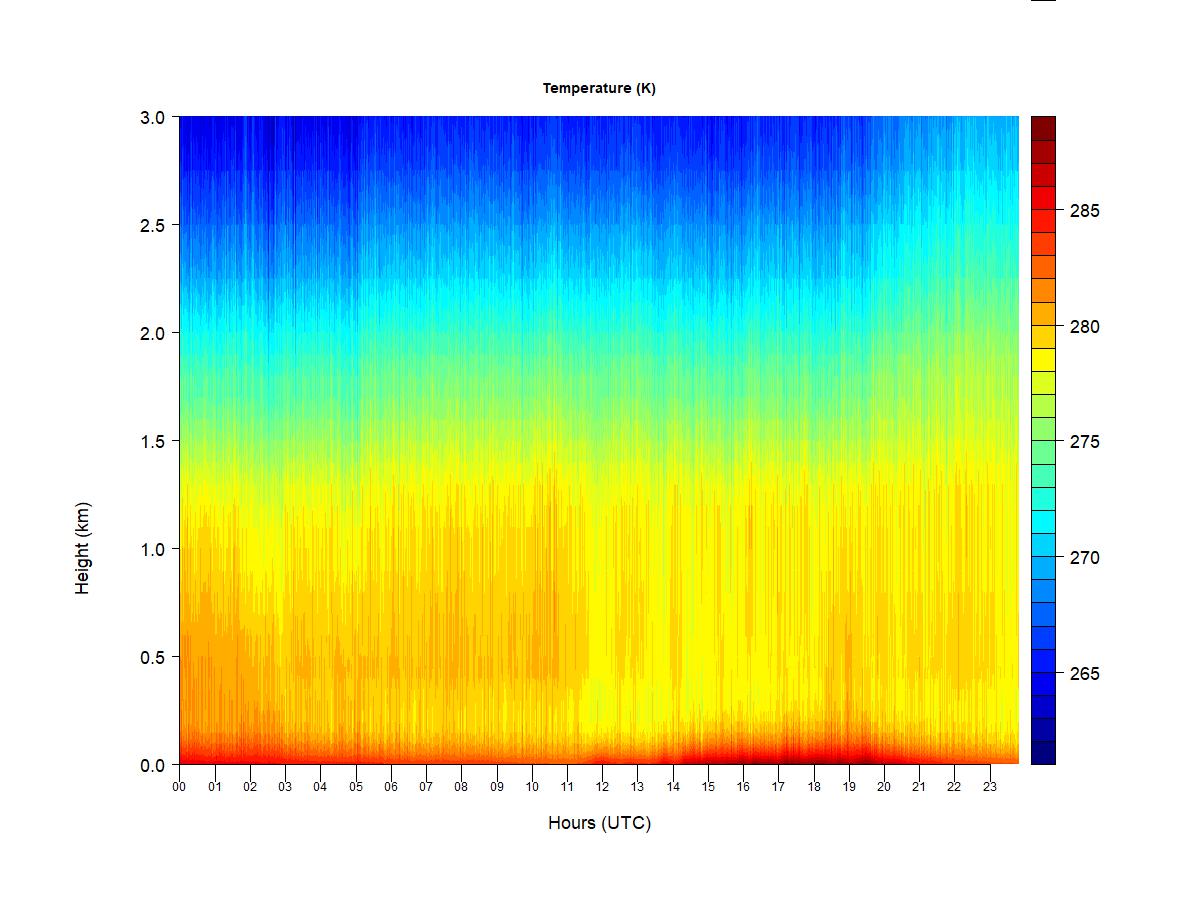Viewport: 1200px width, 900px height.
Task: Click the chart title 'Temperature (K)'
Action: [x=599, y=88]
